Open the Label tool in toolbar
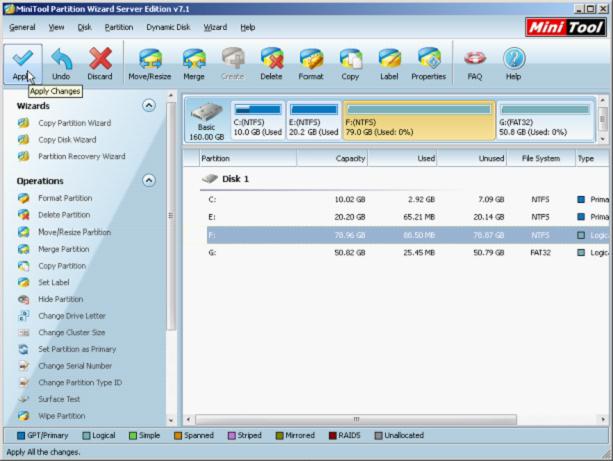Image resolution: width=613 pixels, height=461 pixels. [389, 65]
